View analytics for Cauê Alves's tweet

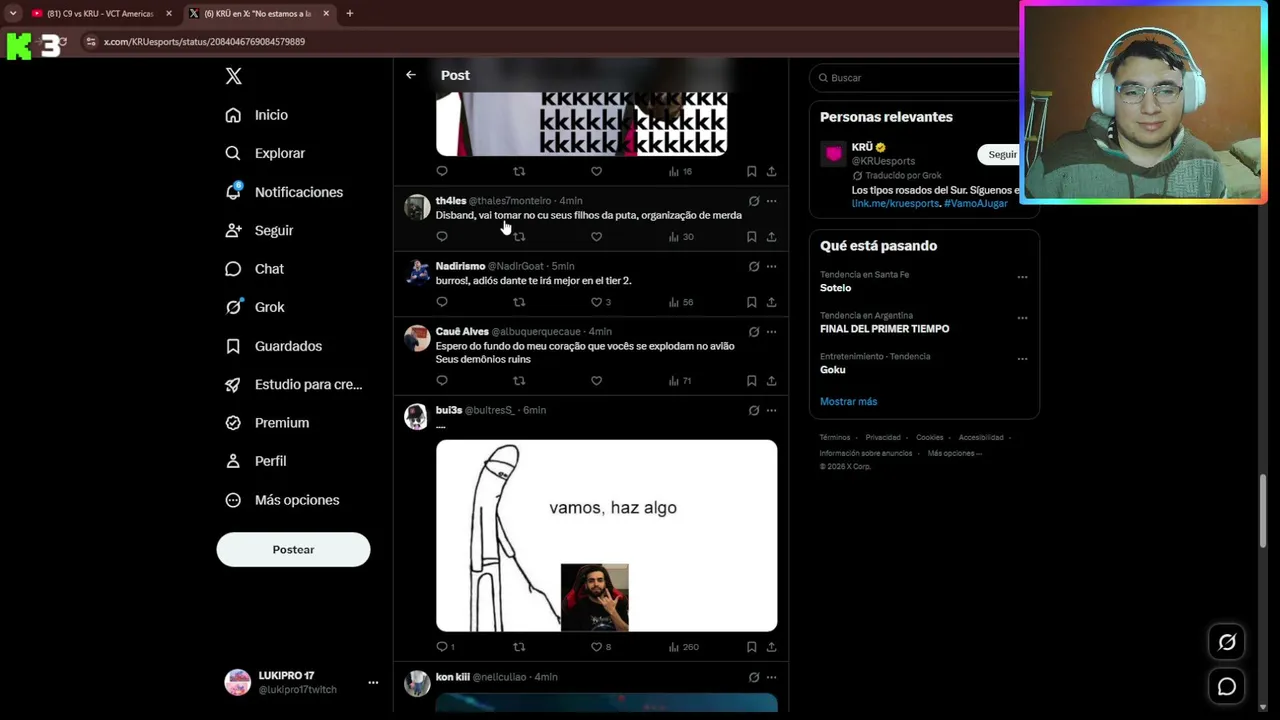(x=680, y=381)
